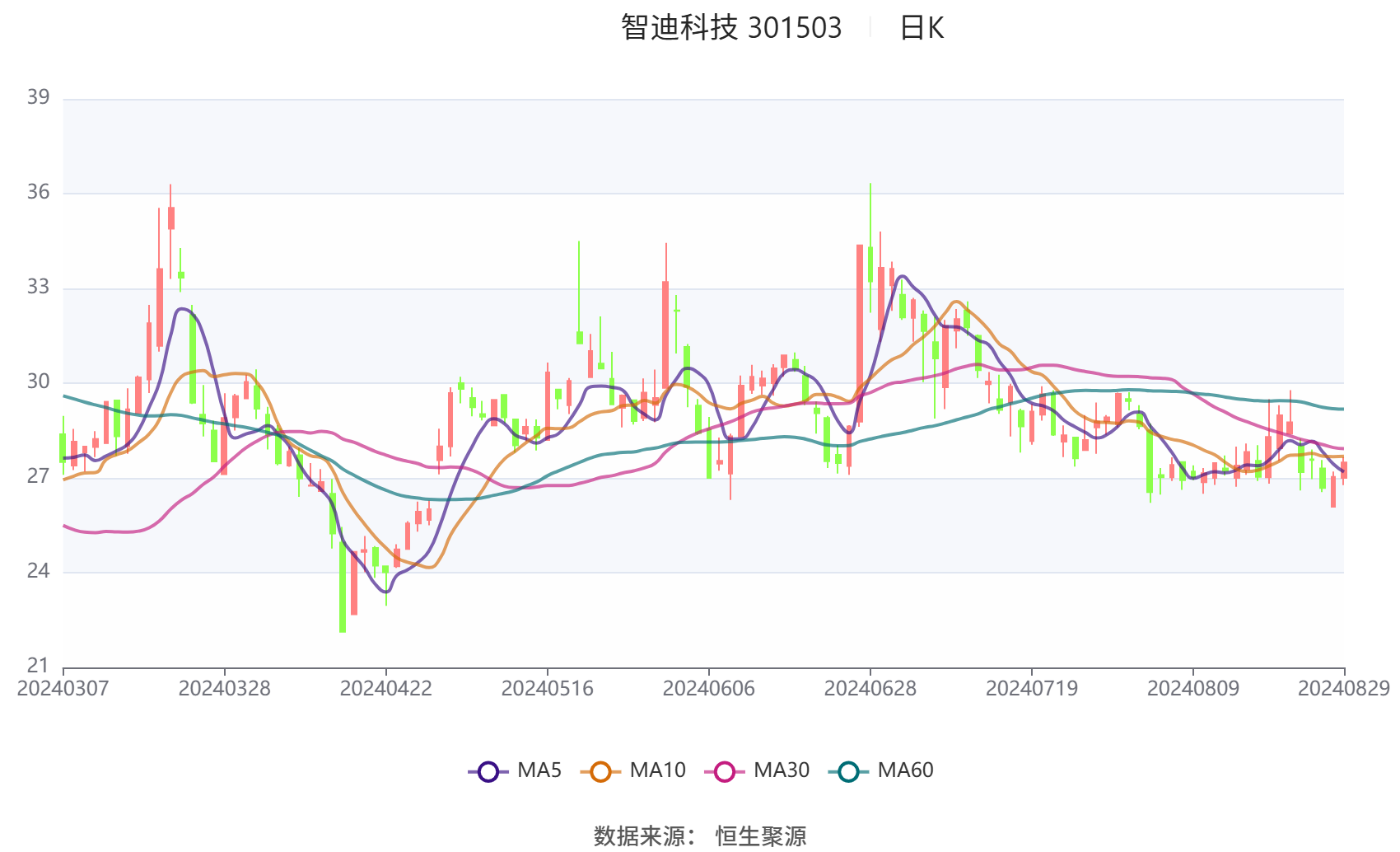Click the 24 price axis label

pyautogui.click(x=38, y=571)
